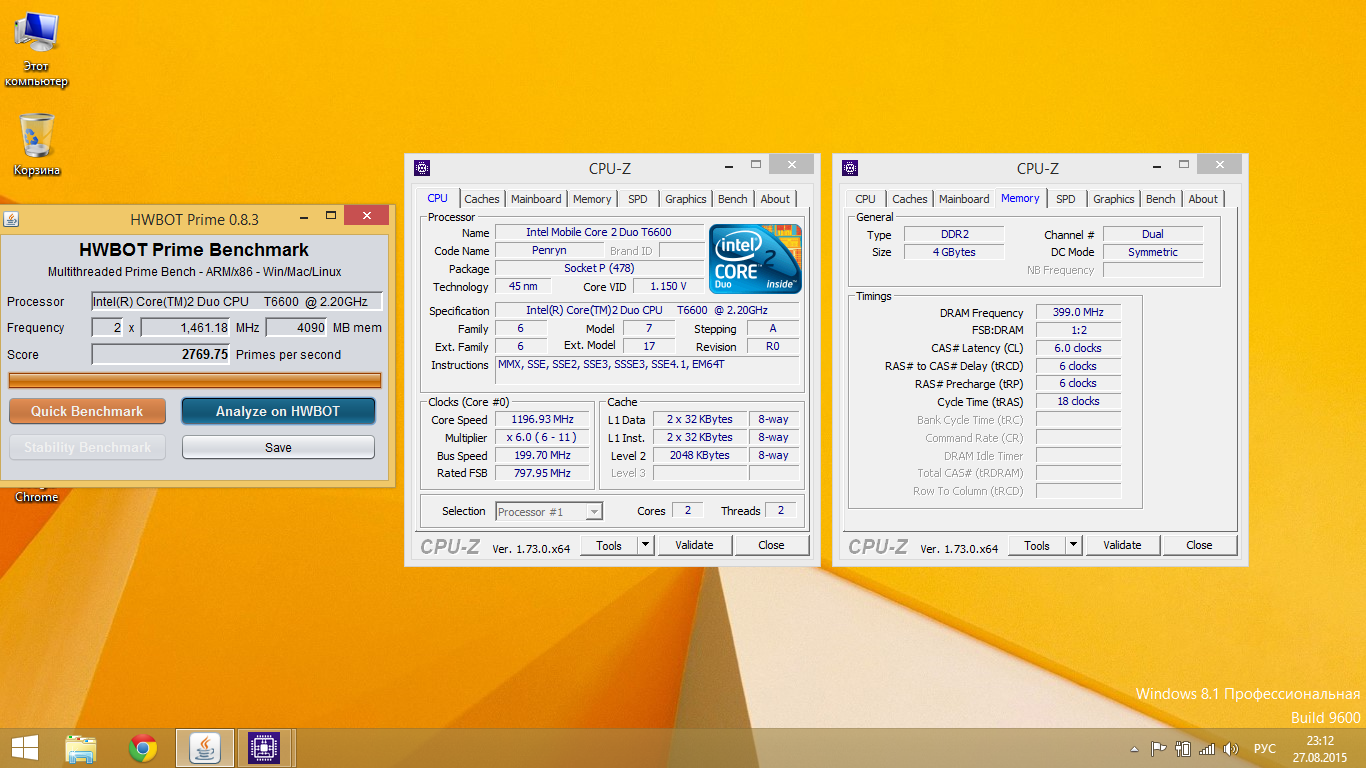Screen dimensions: 1366x768
Task: Click the Java icon in HWBOT Prime title bar
Action: (x=12, y=219)
